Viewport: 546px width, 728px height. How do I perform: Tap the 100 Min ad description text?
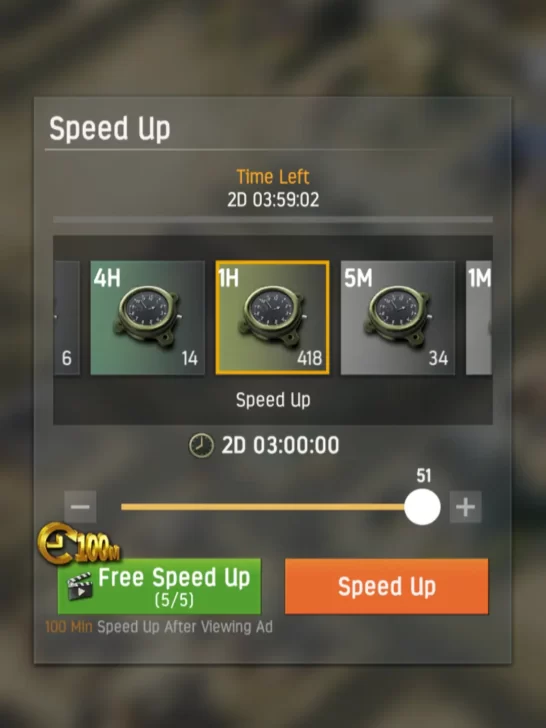pos(159,627)
